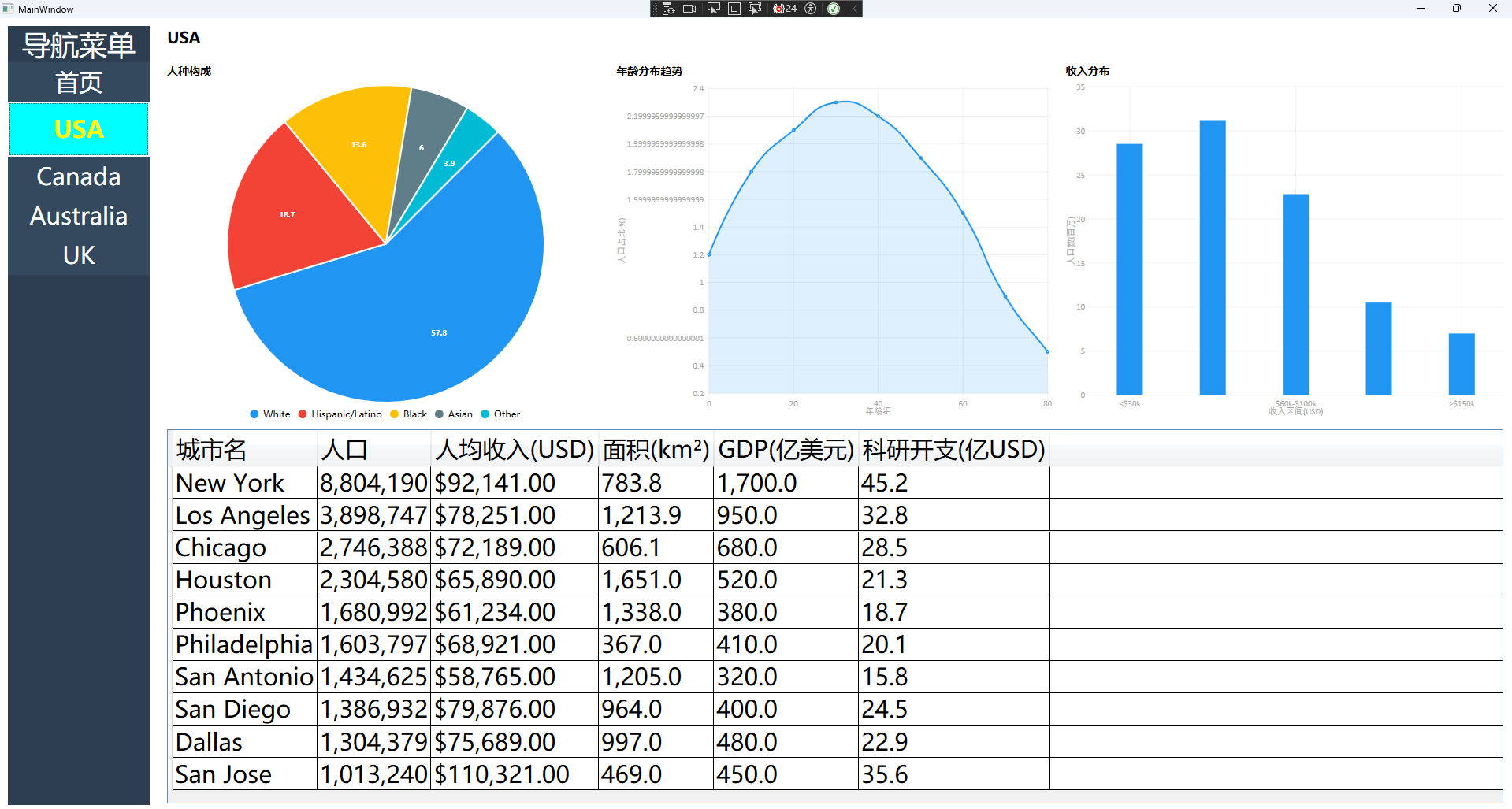Select the Dallas city cell
Image resolution: width=1512 pixels, height=809 pixels.
coord(245,742)
